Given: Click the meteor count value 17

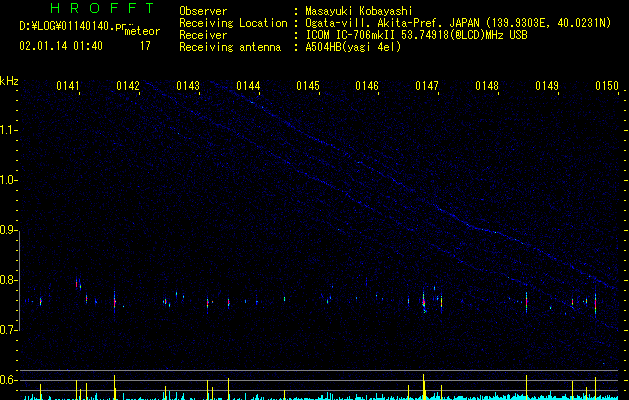Looking at the screenshot, I should [x=145, y=46].
